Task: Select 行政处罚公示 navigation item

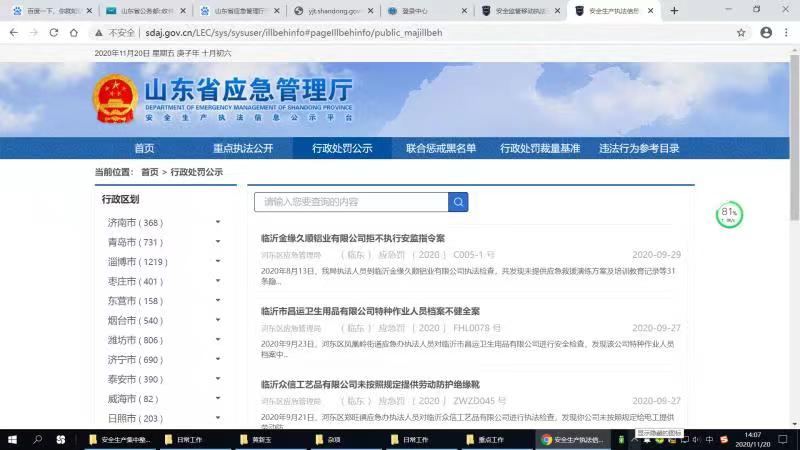Action: 342,148
